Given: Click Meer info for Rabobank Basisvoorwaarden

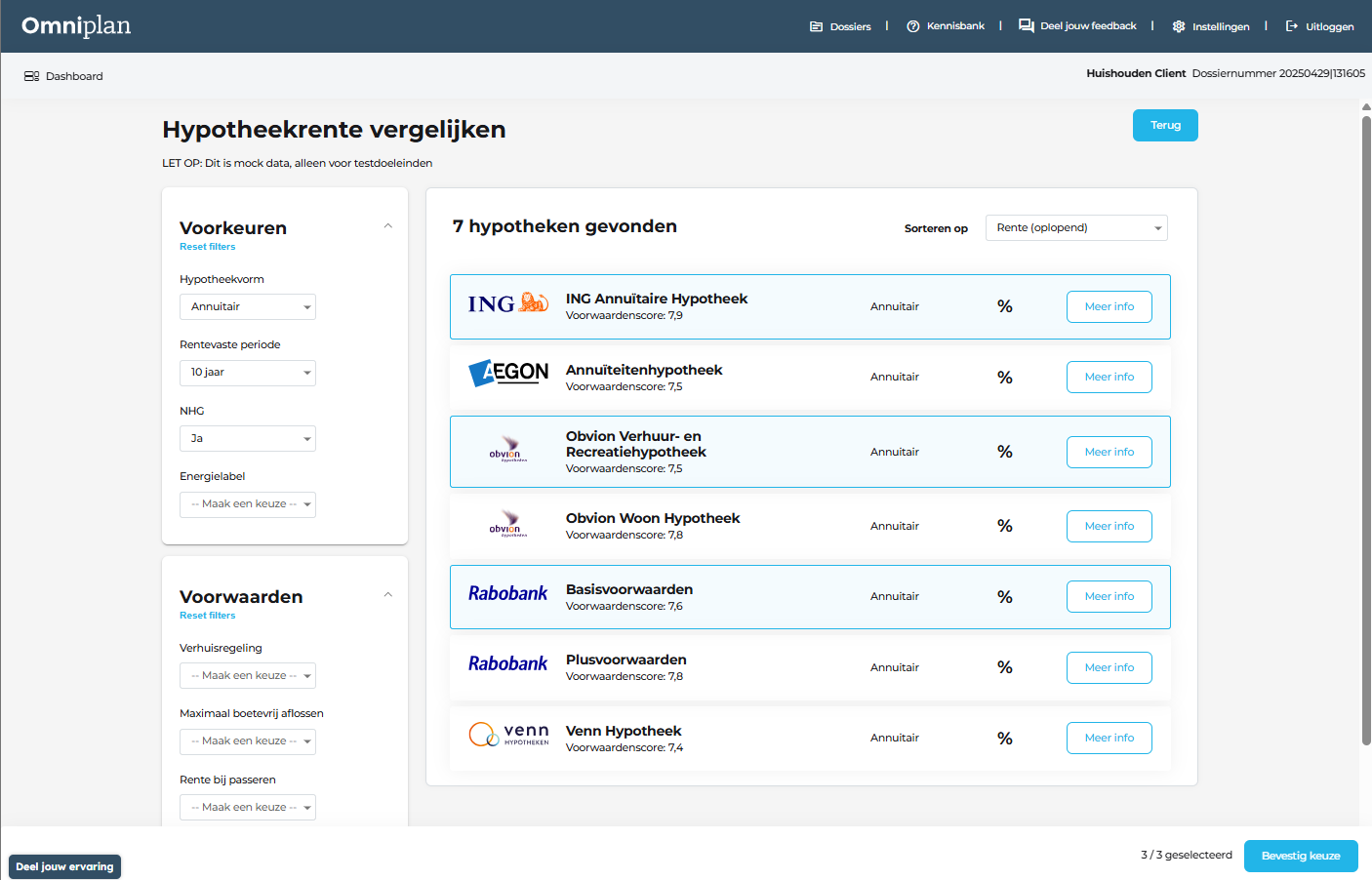Looking at the screenshot, I should 1110,596.
